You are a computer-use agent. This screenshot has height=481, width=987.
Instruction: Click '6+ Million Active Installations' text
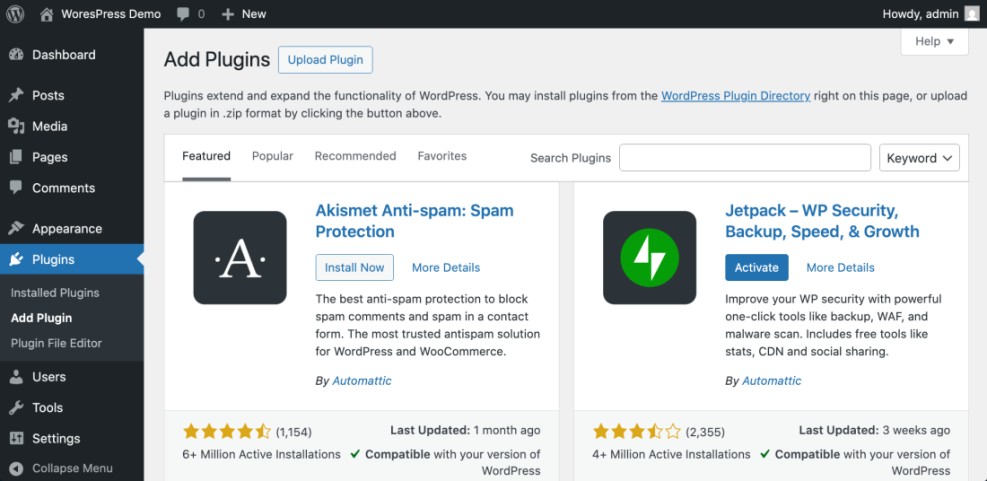[x=261, y=454]
